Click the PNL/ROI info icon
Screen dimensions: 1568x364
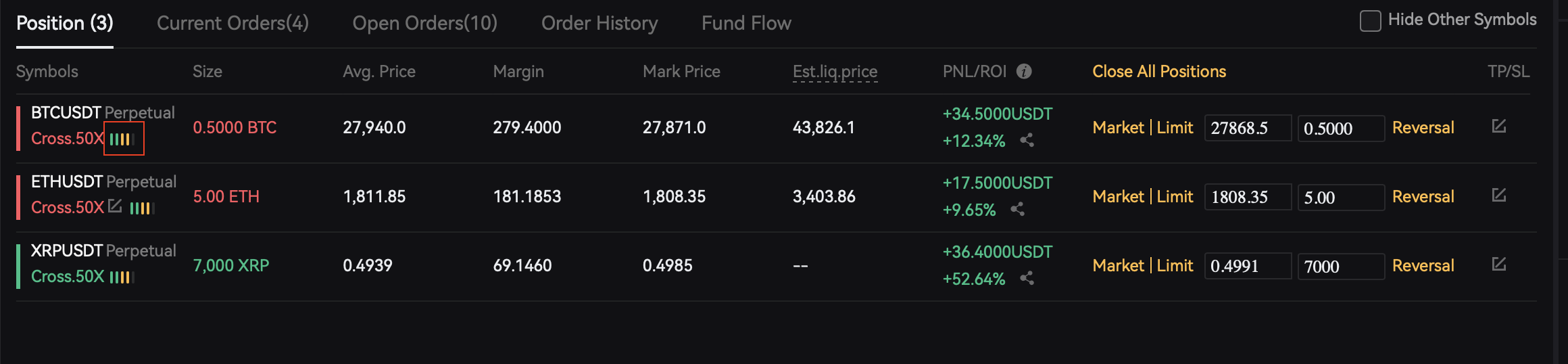pyautogui.click(x=1024, y=71)
